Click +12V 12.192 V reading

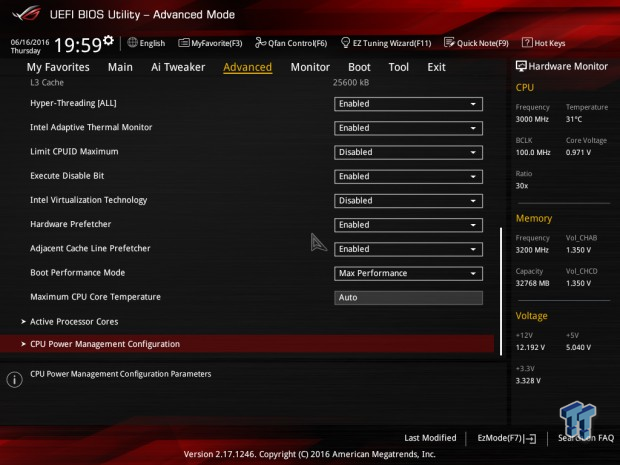coord(530,347)
